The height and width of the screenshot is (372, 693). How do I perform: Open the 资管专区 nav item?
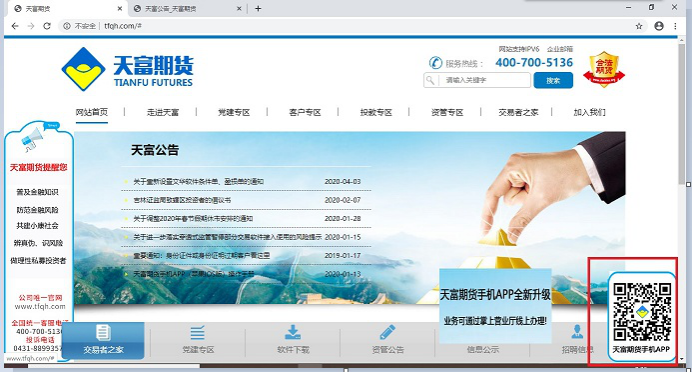447,113
